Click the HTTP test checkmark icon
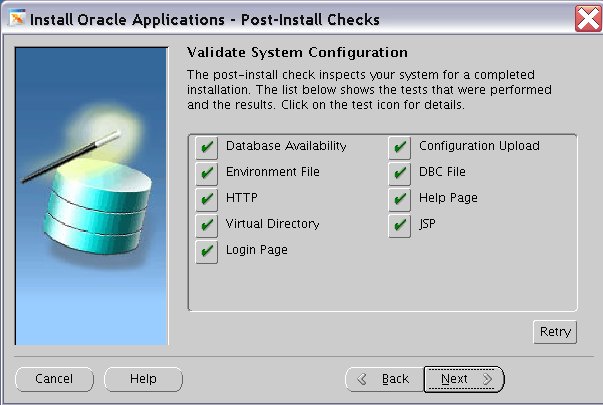This screenshot has height=405, width=603. pyautogui.click(x=207, y=199)
